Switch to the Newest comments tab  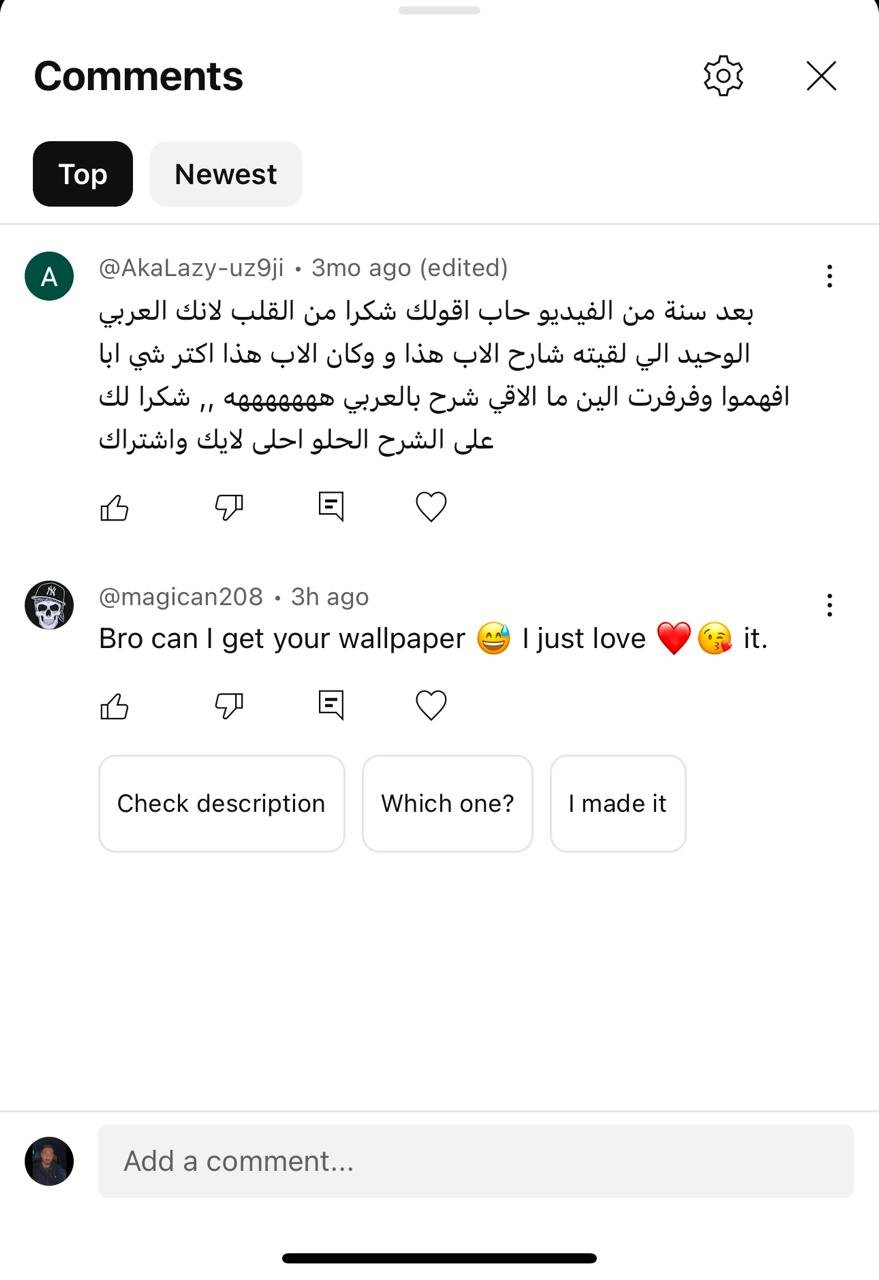[226, 174]
